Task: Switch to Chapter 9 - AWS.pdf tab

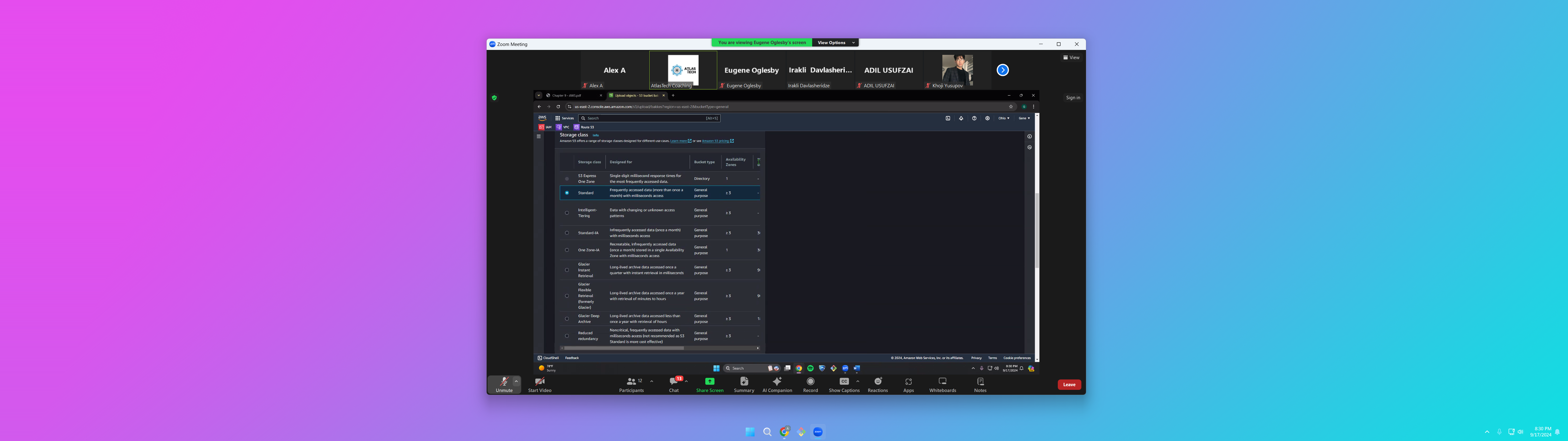Action: [x=566, y=96]
